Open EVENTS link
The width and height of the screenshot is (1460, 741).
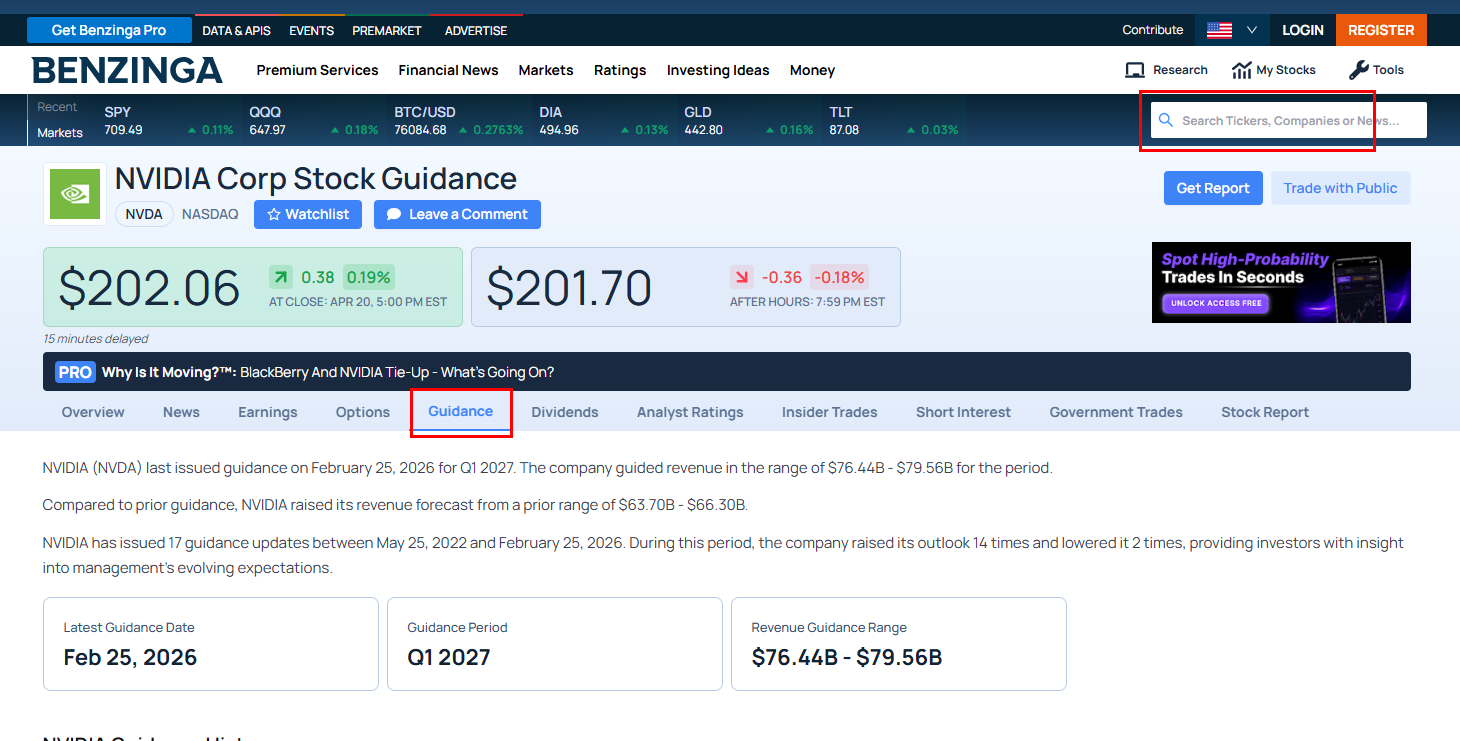point(311,31)
